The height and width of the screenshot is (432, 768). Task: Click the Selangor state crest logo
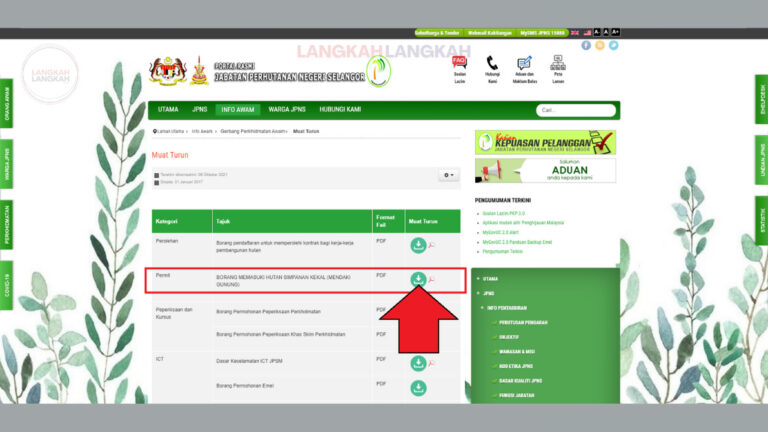pyautogui.click(x=199, y=71)
